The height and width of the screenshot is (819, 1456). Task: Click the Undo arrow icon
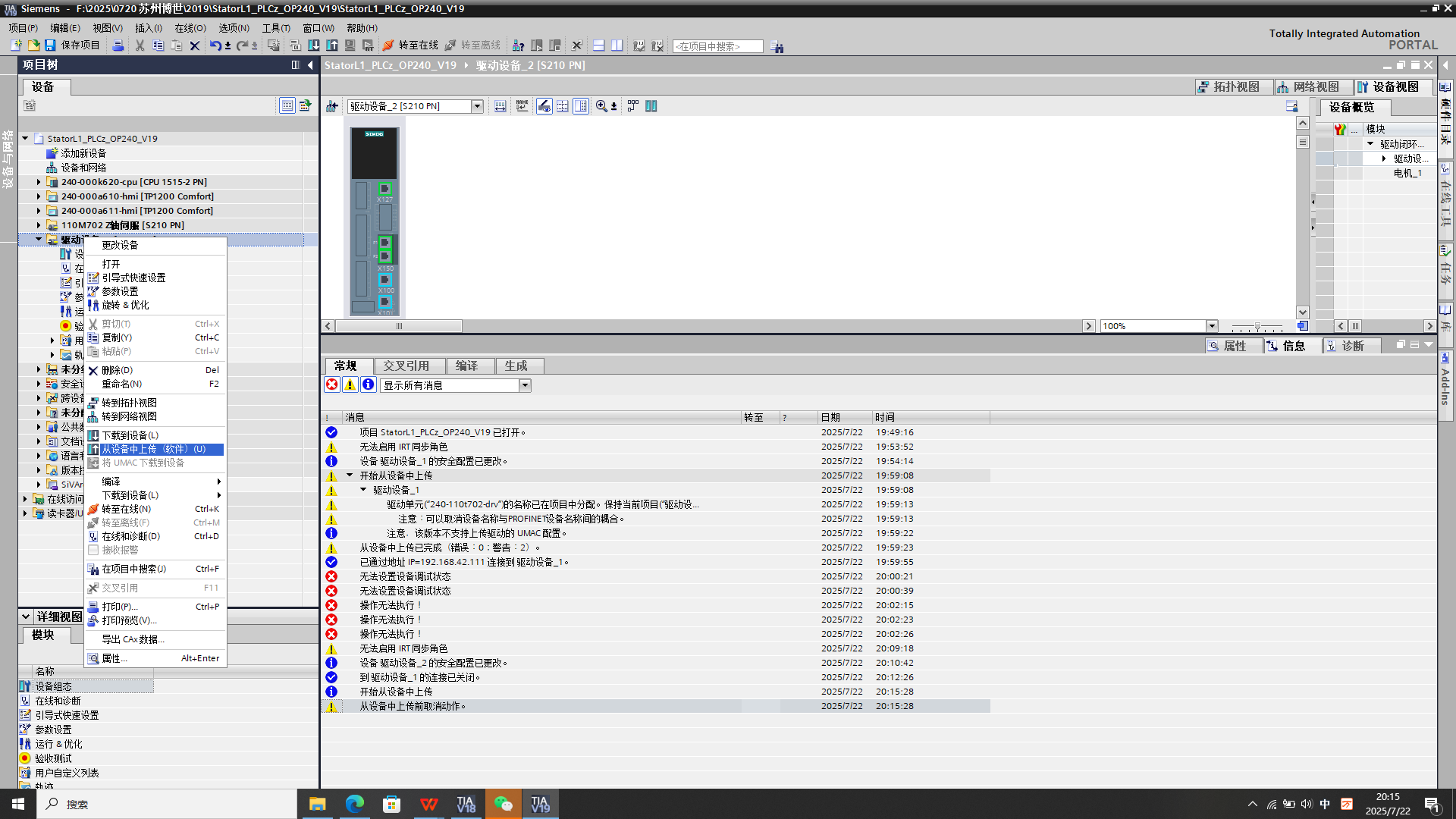tap(215, 45)
